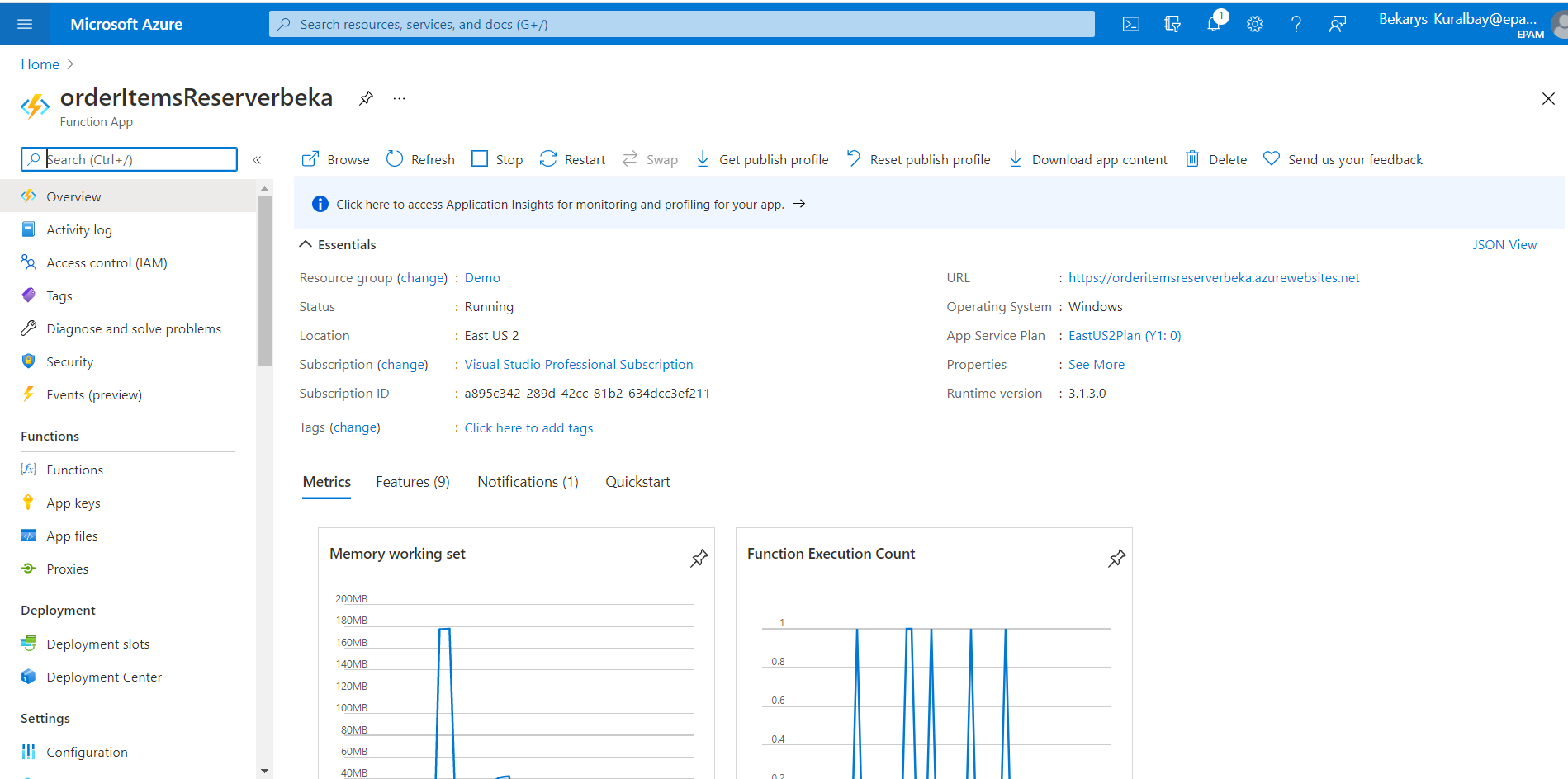Image resolution: width=1568 pixels, height=779 pixels.
Task: Open Deployment slots from sidebar
Action: tap(97, 643)
